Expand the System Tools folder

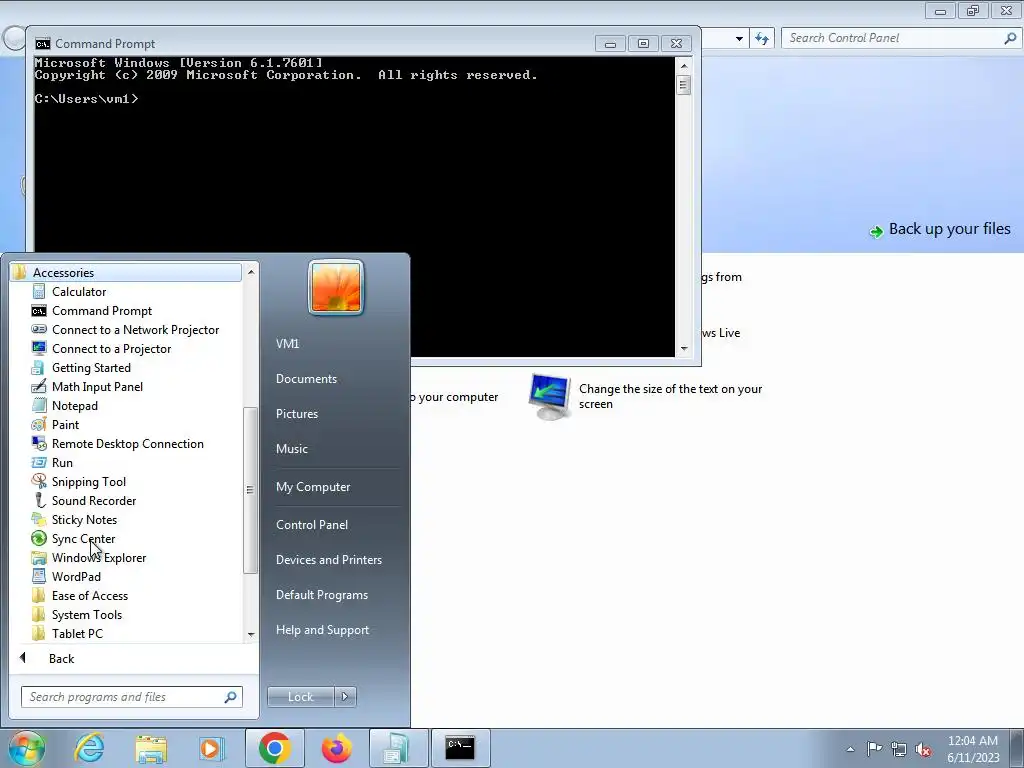tap(86, 614)
